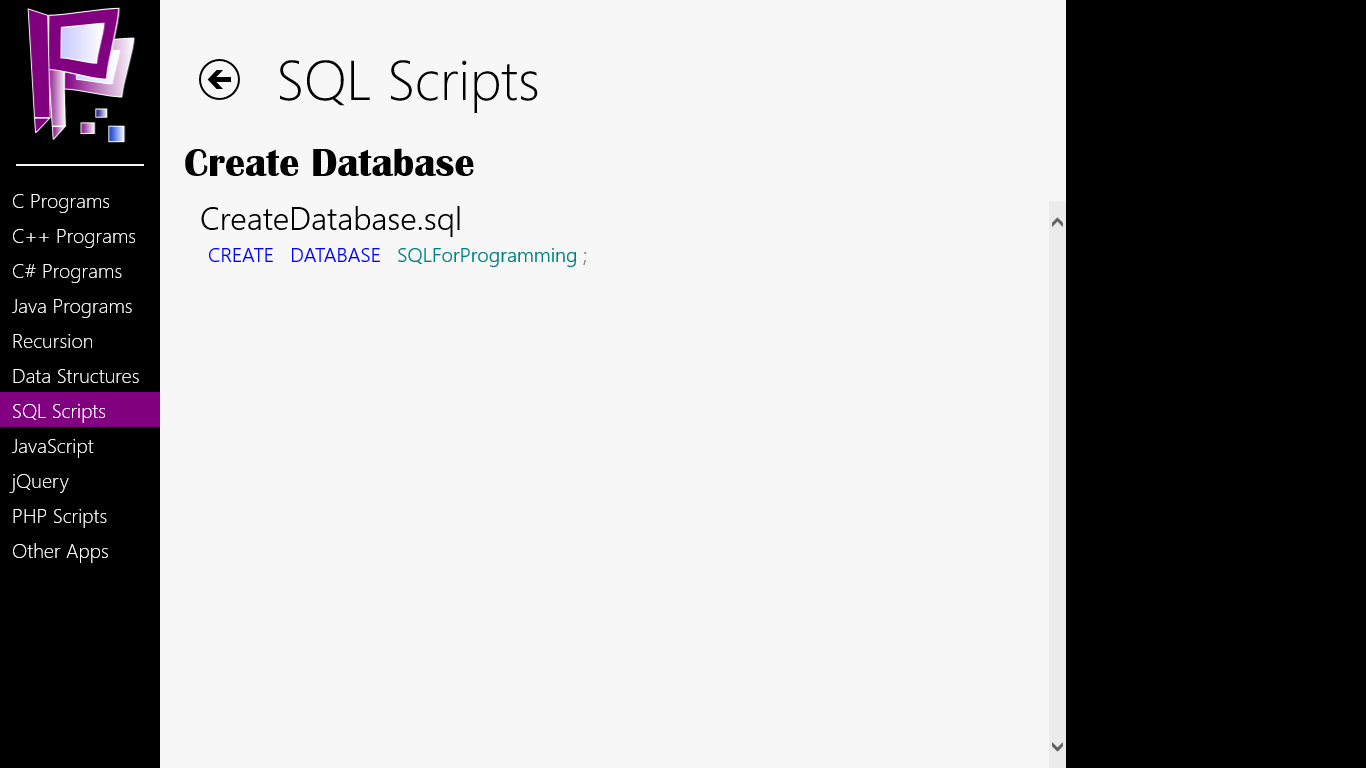View Other Apps from the sidebar

click(60, 552)
